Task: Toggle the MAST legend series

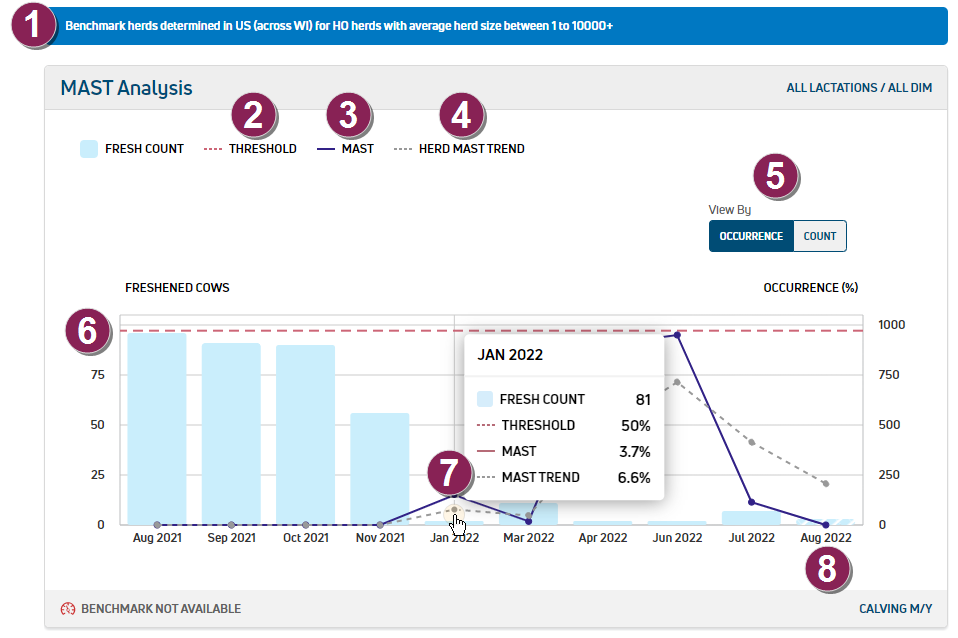Action: (345, 149)
